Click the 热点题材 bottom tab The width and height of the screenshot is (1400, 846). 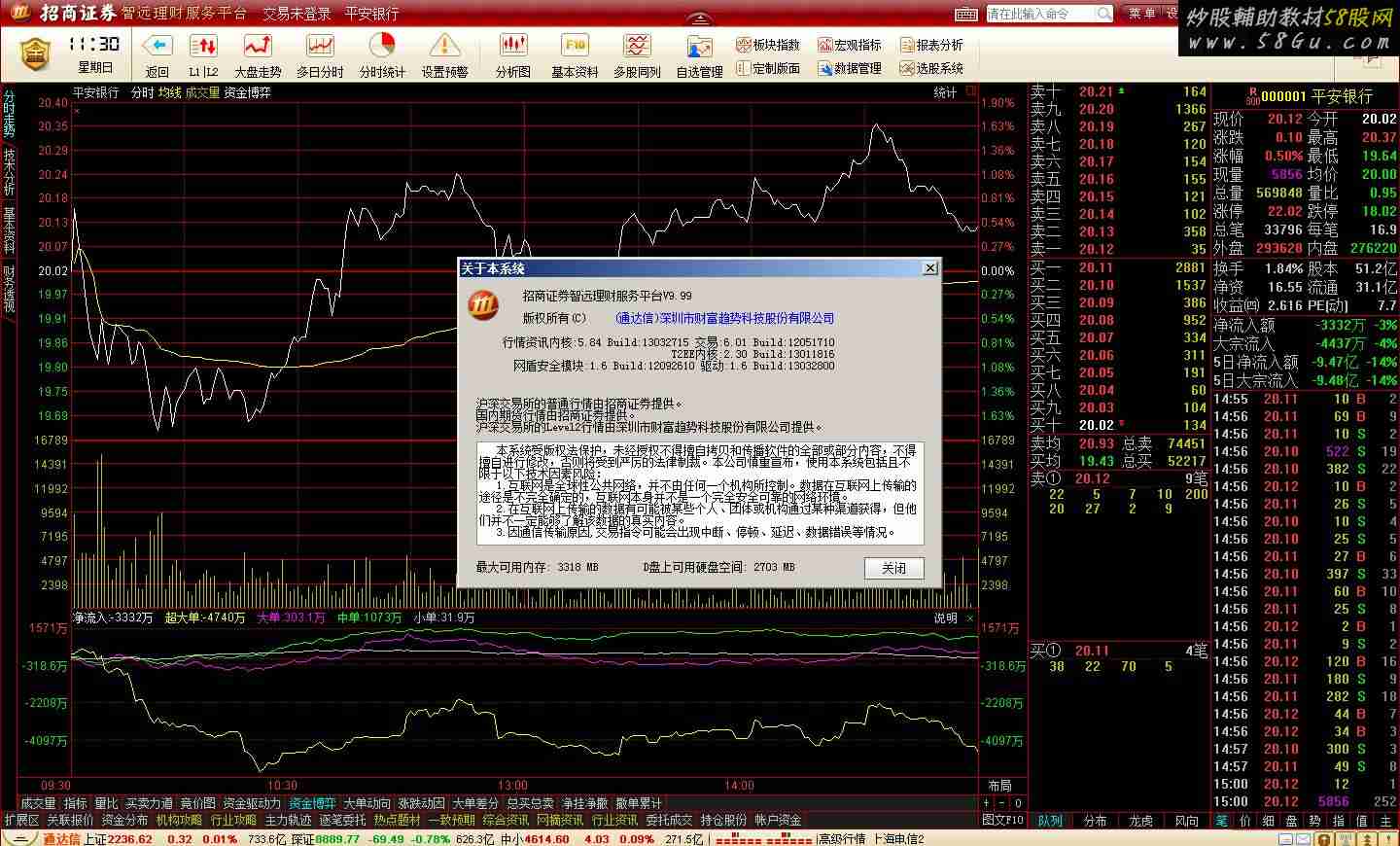coord(397,820)
